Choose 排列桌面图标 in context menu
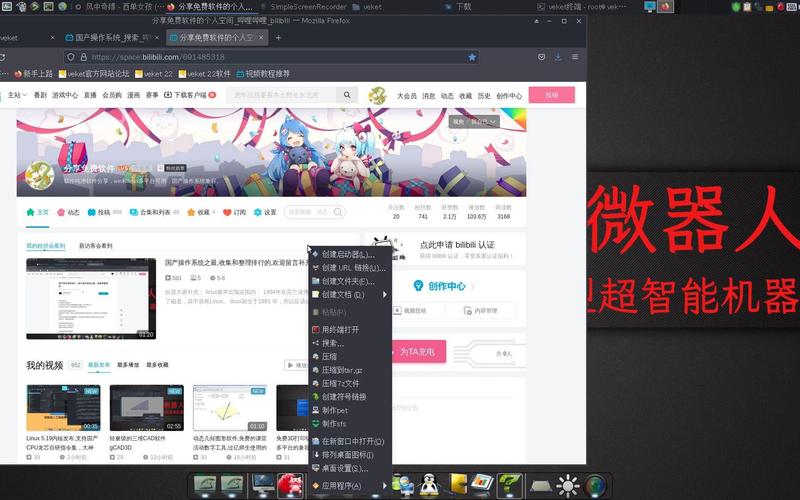Screen dimensions: 800x500 point(350,455)
